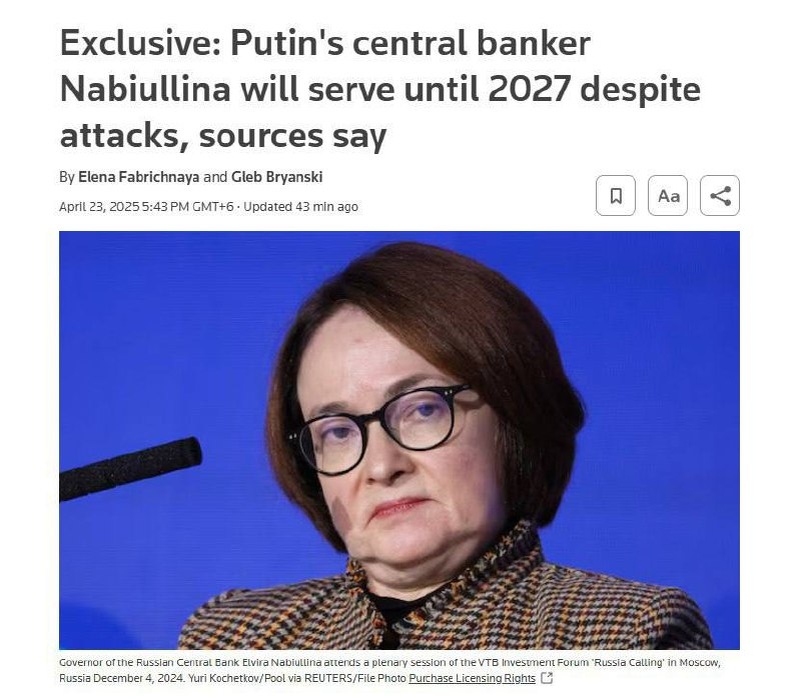801x699 pixels.
Task: Click the Yuri Kochetkov/Pool via REUTERS credit
Action: tap(297, 678)
